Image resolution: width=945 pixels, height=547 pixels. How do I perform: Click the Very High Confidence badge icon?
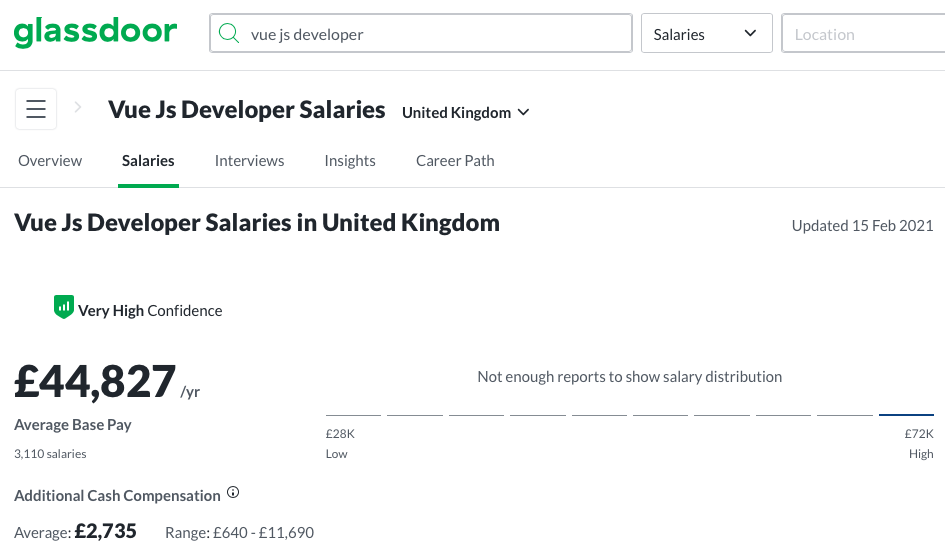coord(64,307)
